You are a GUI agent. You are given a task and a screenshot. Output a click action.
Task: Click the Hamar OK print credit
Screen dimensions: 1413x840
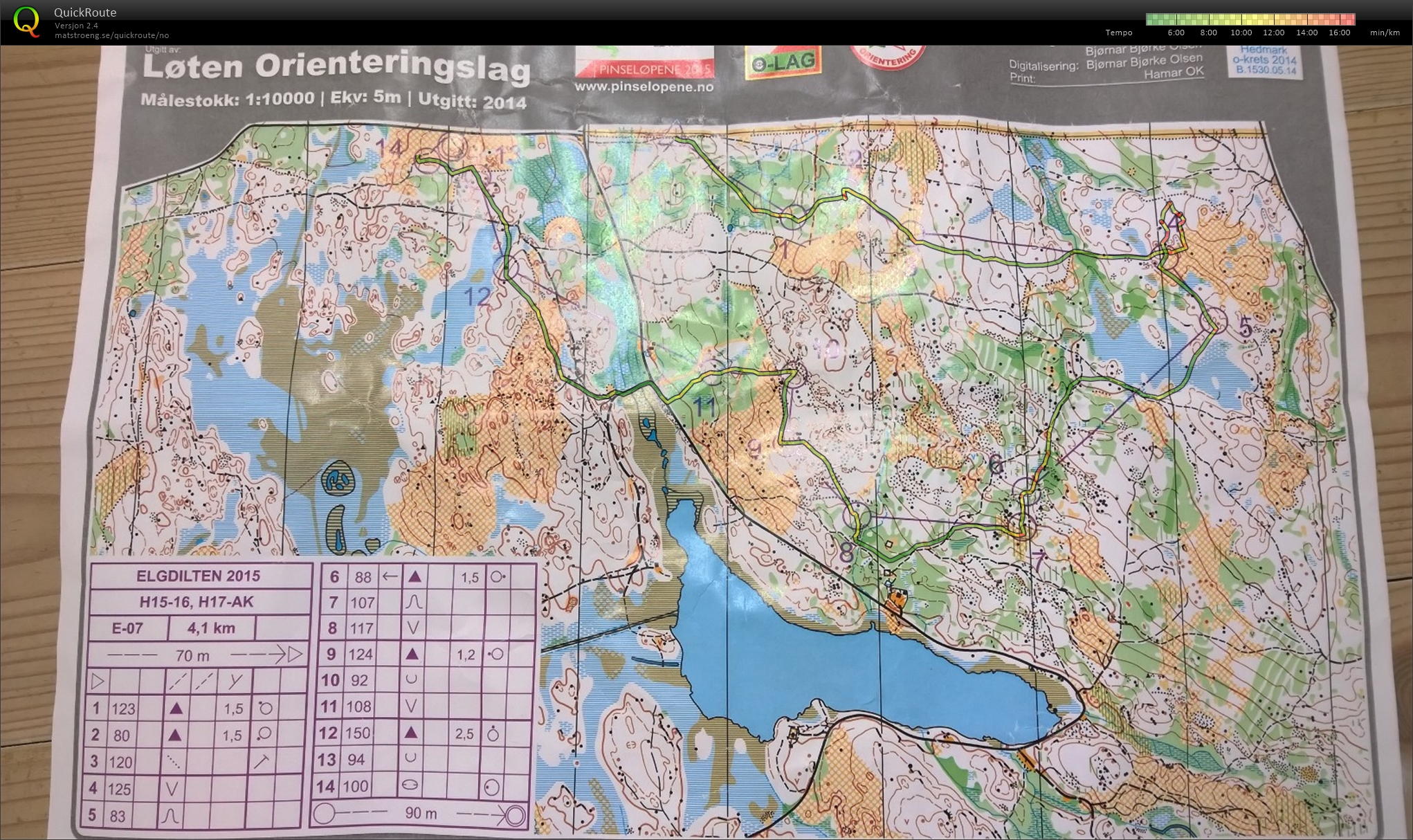point(1175,72)
